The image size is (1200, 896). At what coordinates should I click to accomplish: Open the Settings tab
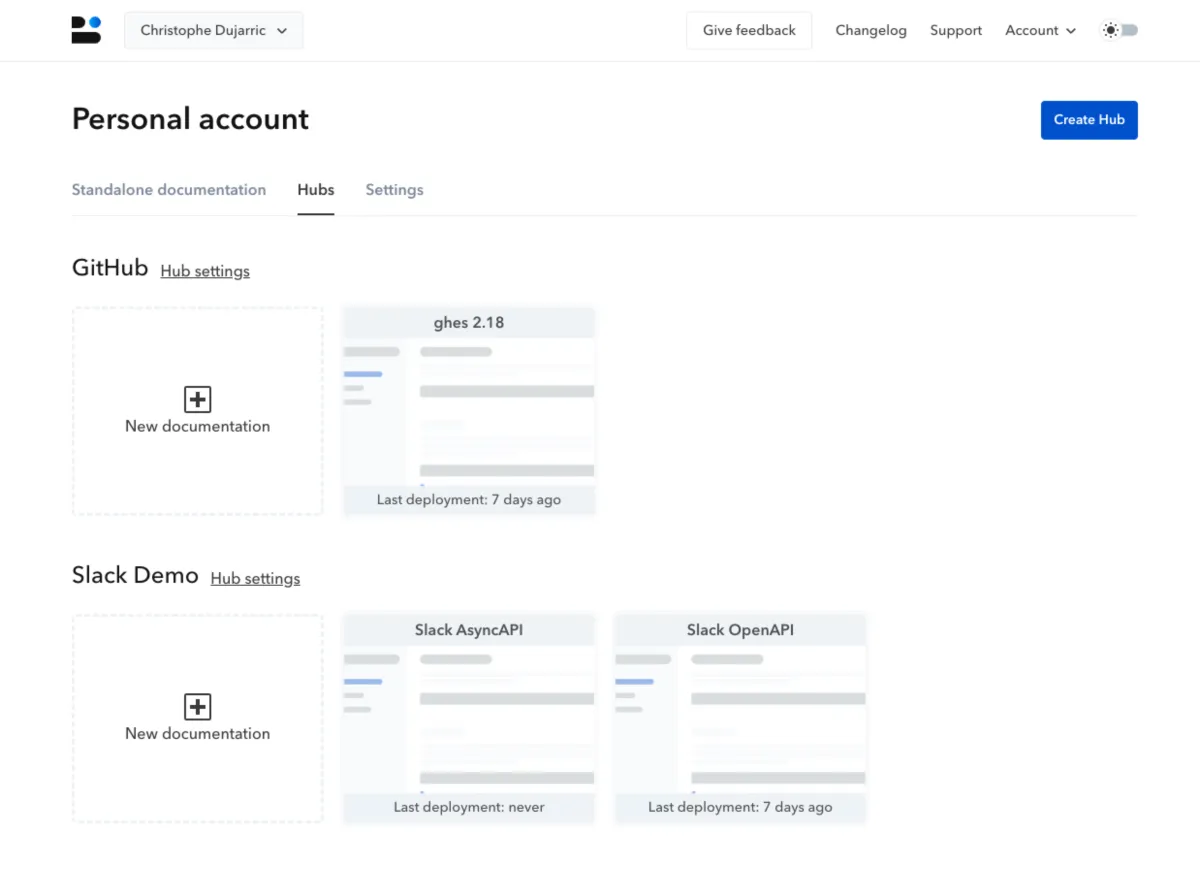(394, 190)
